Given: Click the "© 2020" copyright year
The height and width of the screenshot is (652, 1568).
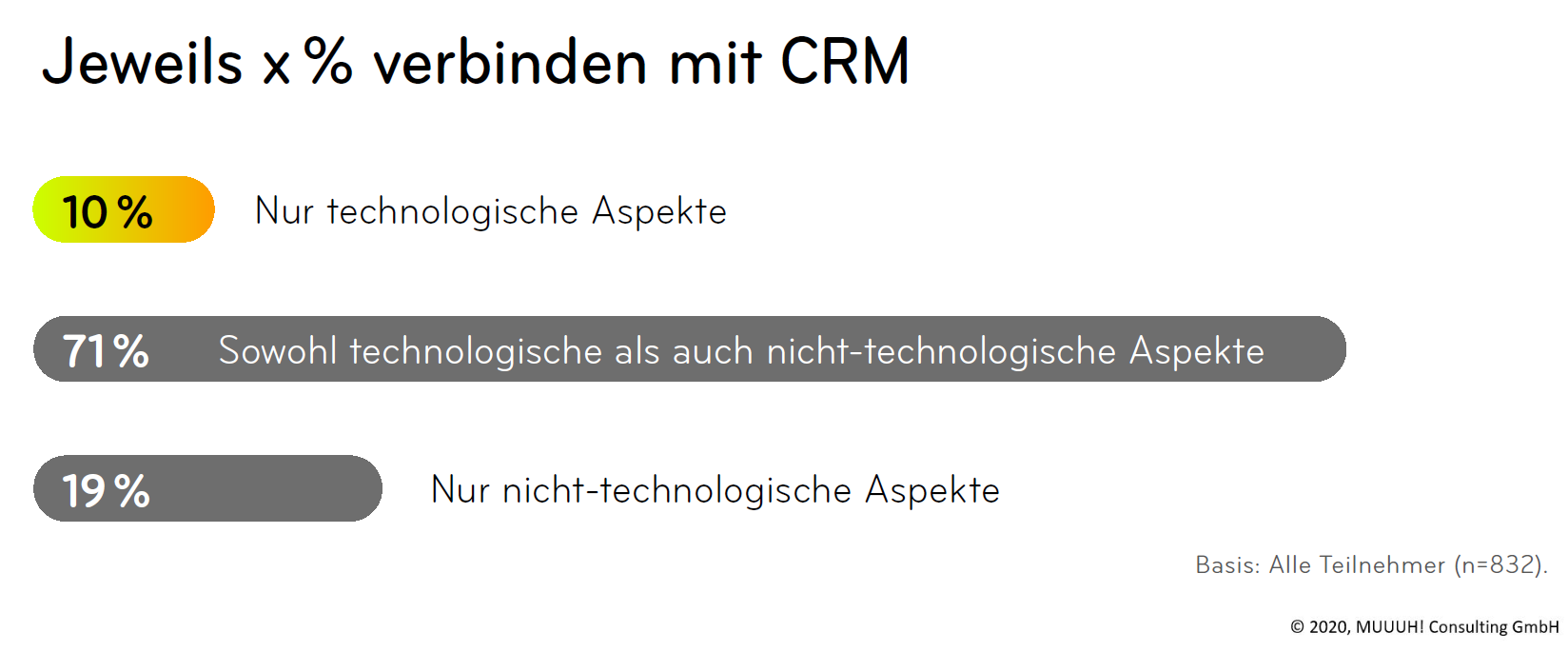Looking at the screenshot, I should click(x=1319, y=626).
